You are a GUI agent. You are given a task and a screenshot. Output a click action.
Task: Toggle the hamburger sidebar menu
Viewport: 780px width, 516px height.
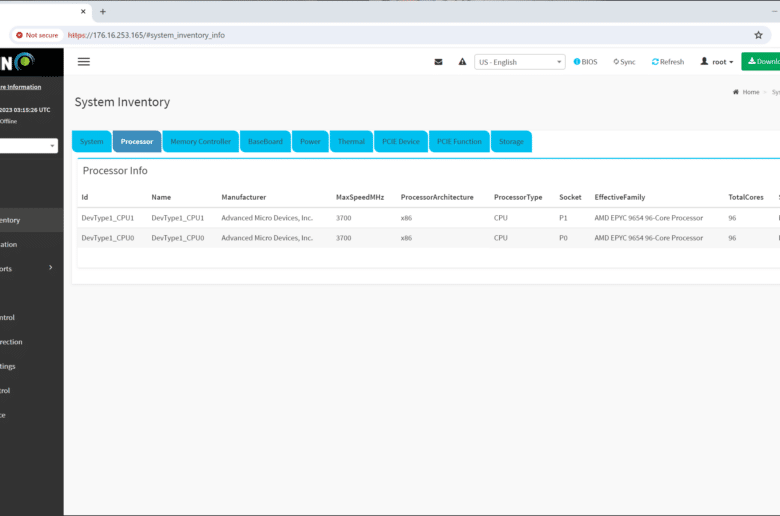pos(84,62)
